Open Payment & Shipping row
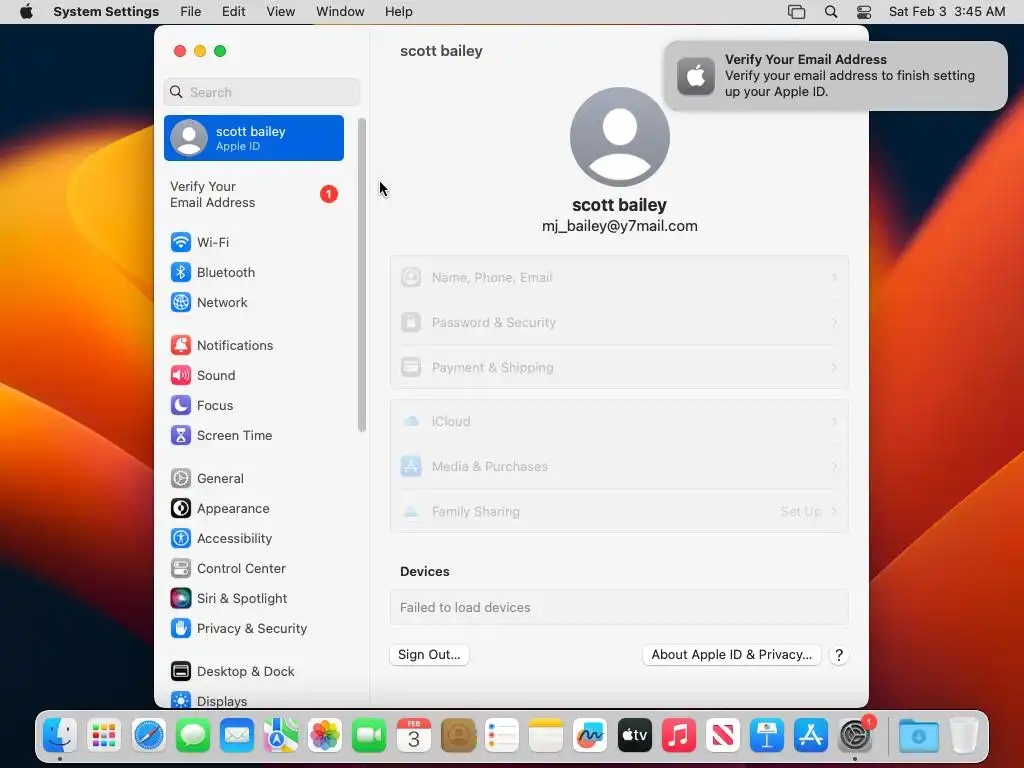The image size is (1024, 768). tap(619, 368)
